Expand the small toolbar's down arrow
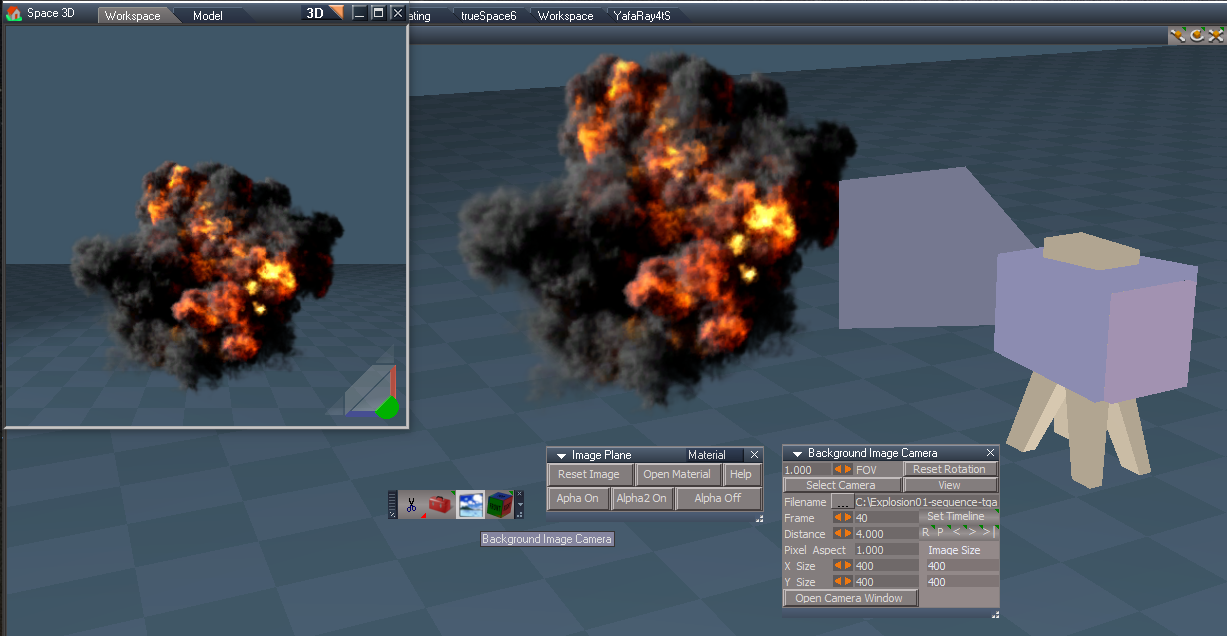The height and width of the screenshot is (636, 1227). [518, 507]
